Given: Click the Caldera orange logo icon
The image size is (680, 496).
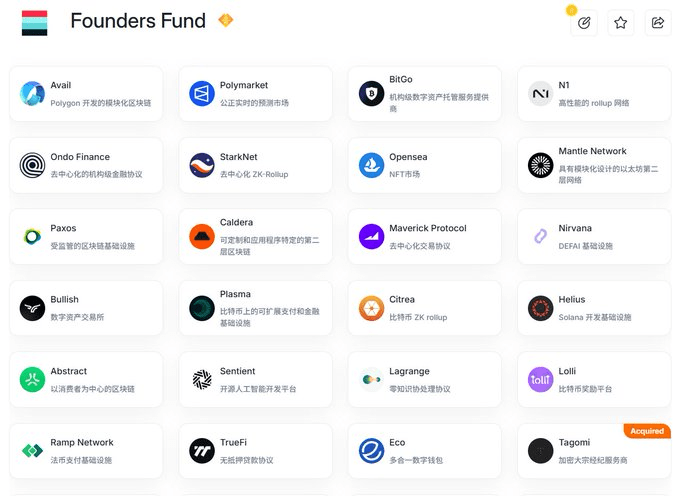Looking at the screenshot, I should coord(202,237).
